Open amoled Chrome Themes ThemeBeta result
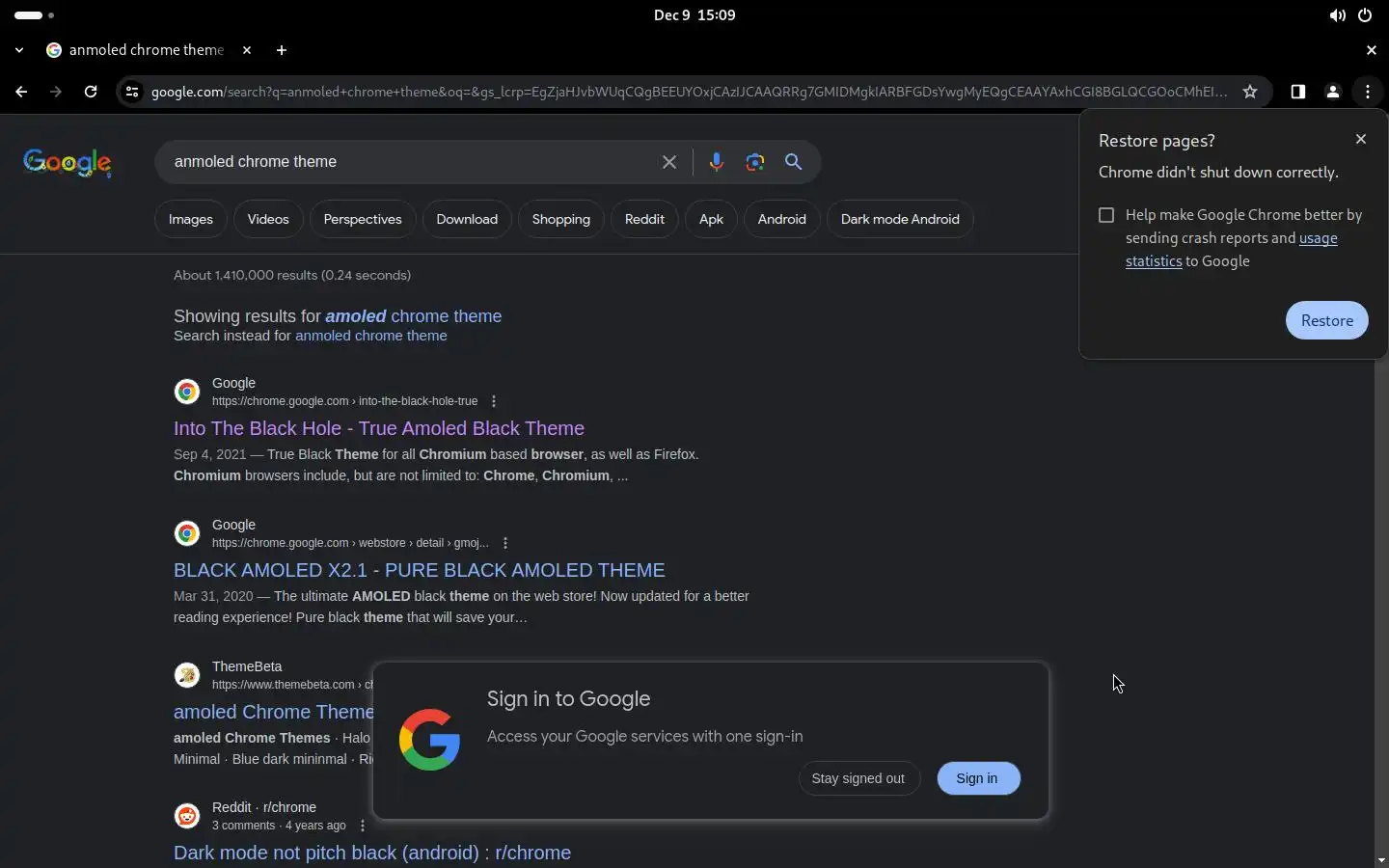This screenshot has height=868, width=1389. (x=273, y=712)
